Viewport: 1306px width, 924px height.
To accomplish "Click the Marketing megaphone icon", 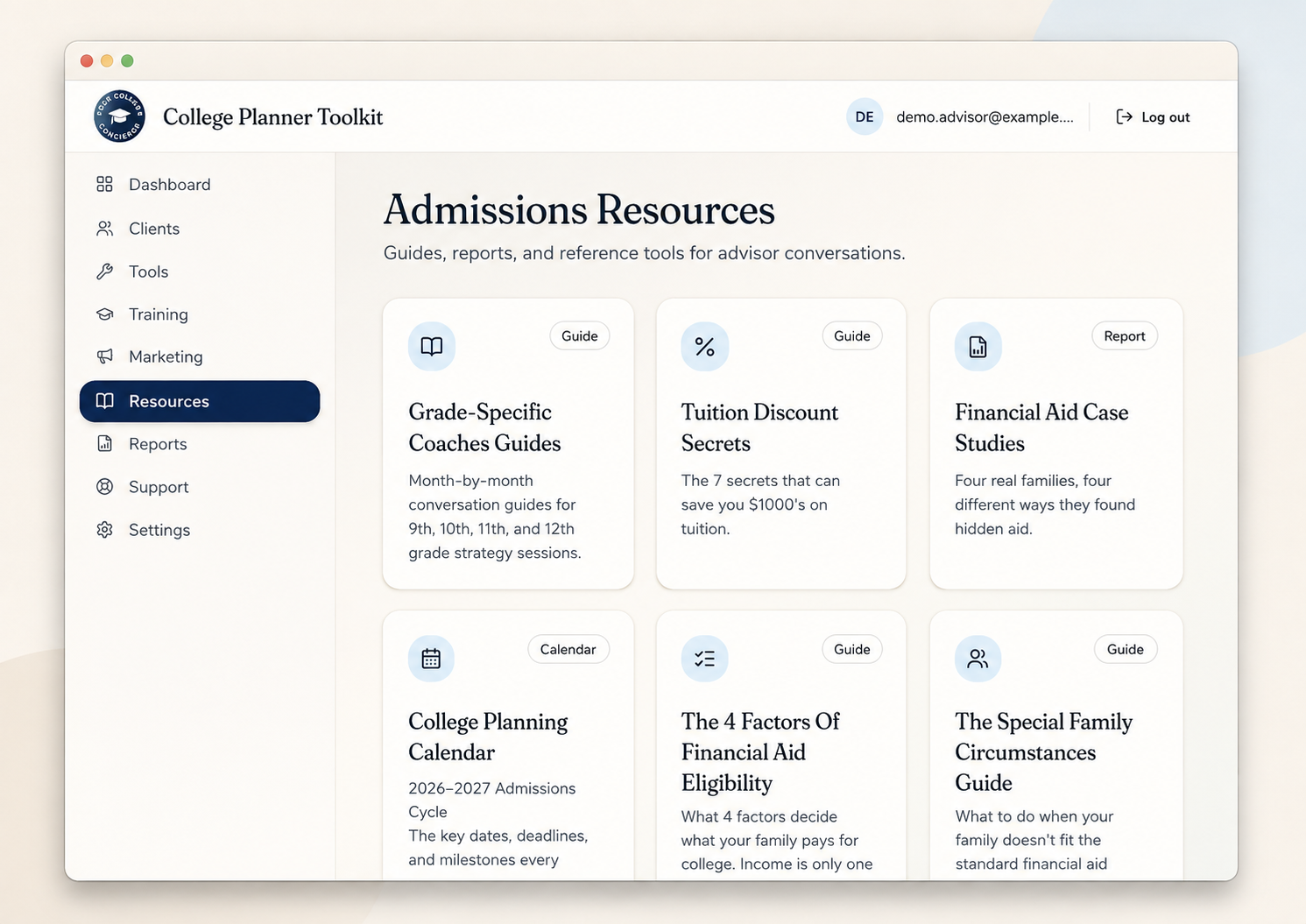I will click(x=105, y=356).
